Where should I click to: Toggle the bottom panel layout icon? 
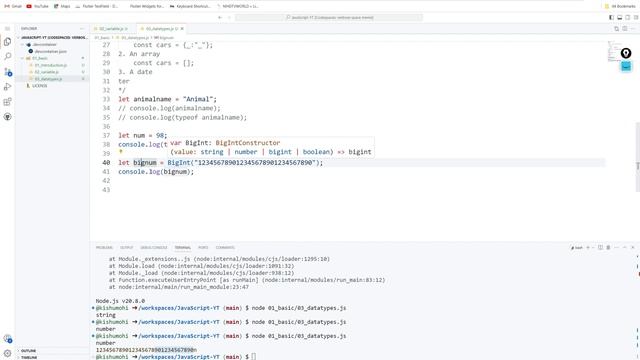[x=620, y=18]
